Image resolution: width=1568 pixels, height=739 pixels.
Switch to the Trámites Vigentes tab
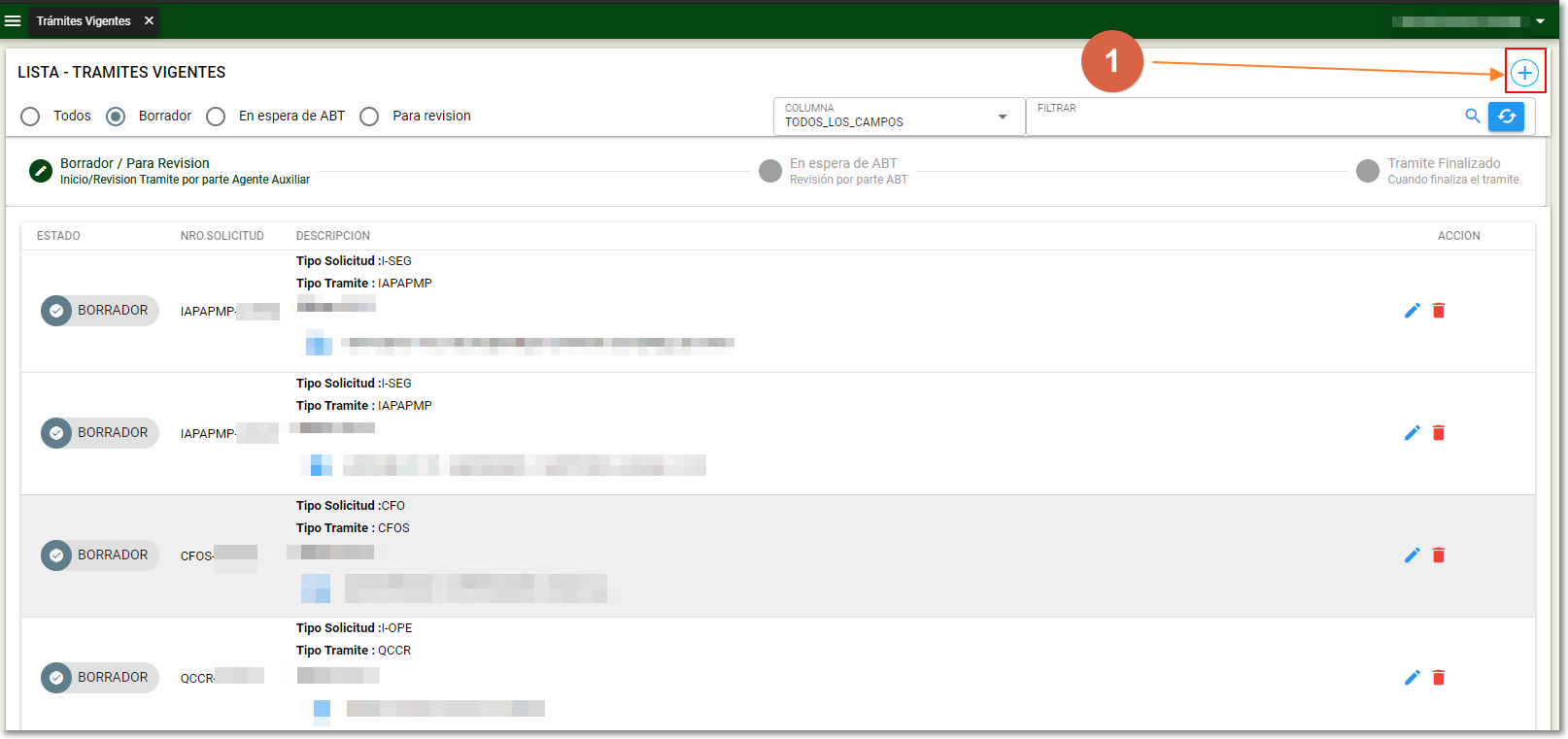coord(84,20)
